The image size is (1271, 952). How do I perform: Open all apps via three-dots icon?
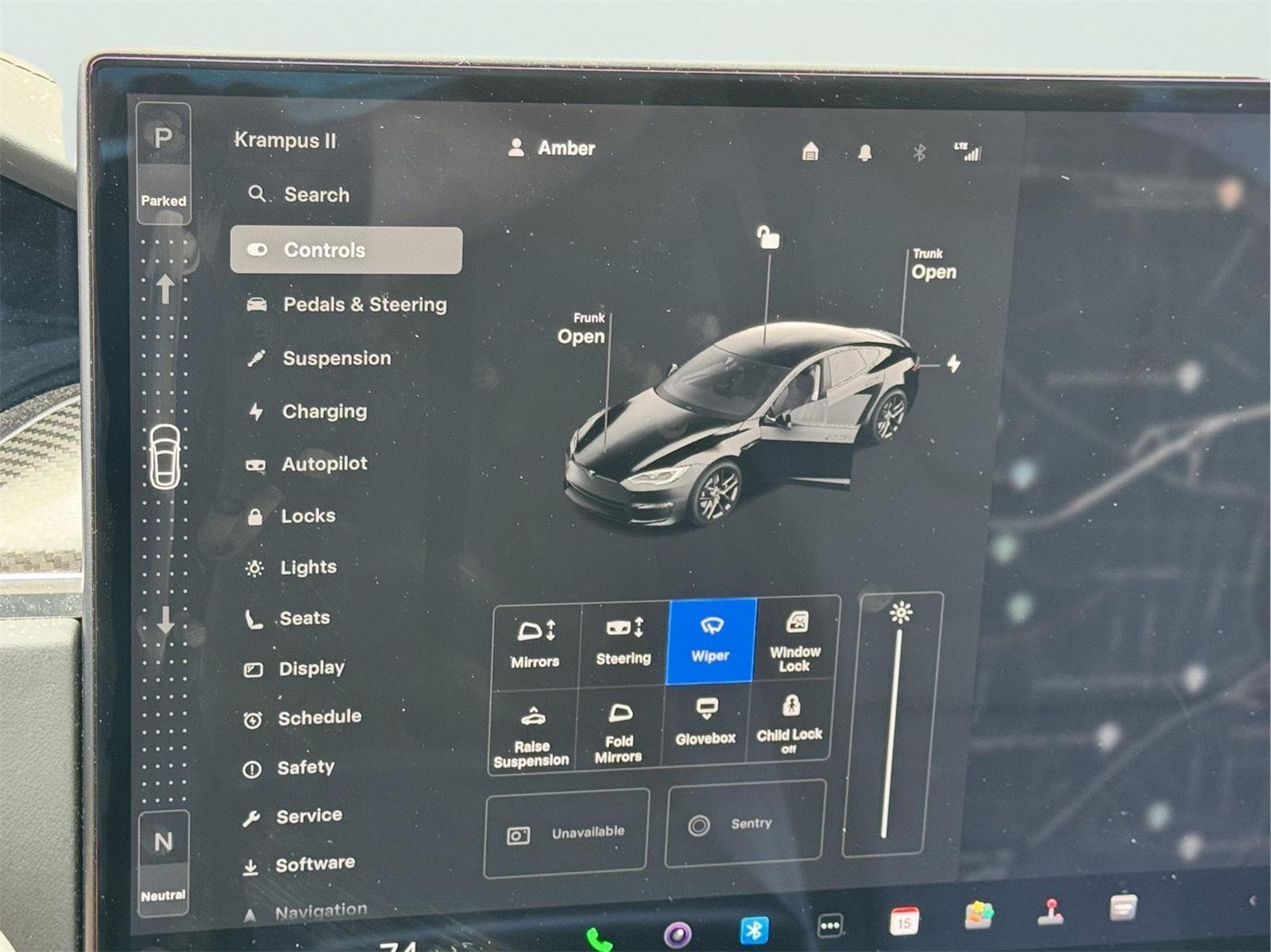click(x=829, y=925)
